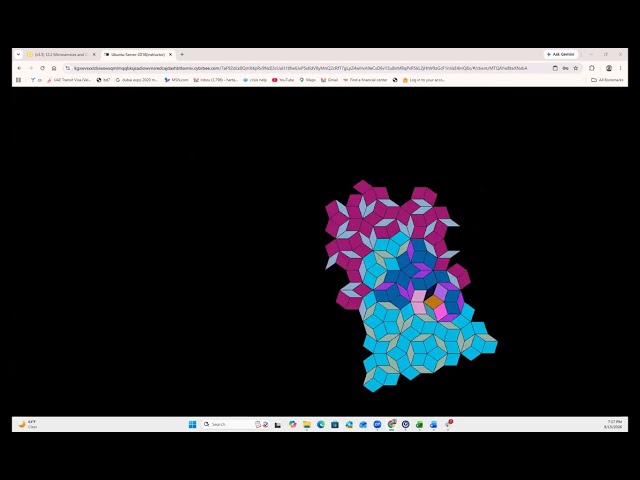Click into the taskbar Search box
The width and height of the screenshot is (640, 480).
pyautogui.click(x=227, y=424)
